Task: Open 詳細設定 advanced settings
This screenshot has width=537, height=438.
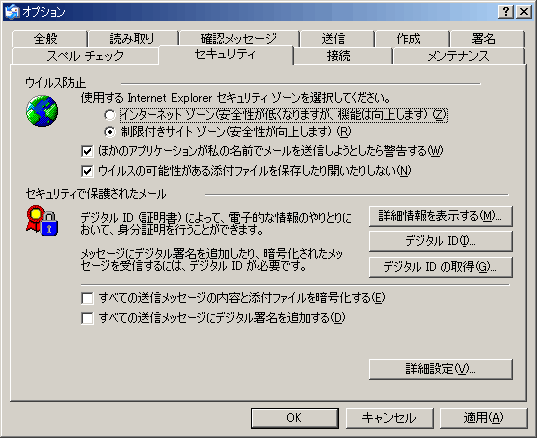Action: pyautogui.click(x=440, y=369)
